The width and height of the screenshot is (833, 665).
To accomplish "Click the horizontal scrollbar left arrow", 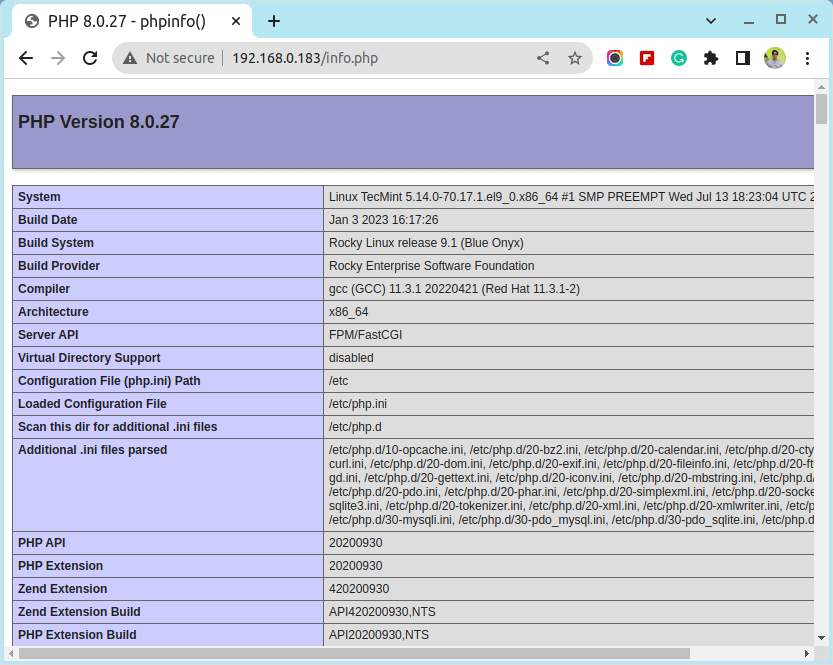I will click(11, 653).
